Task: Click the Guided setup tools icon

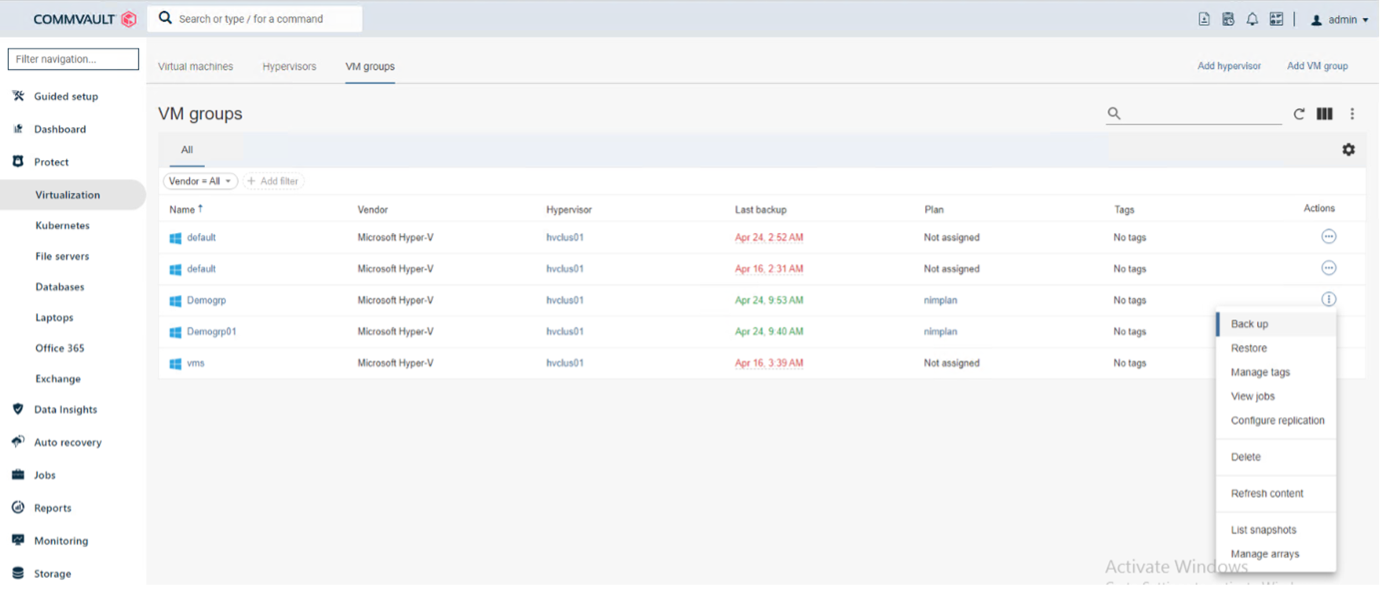Action: 18,96
